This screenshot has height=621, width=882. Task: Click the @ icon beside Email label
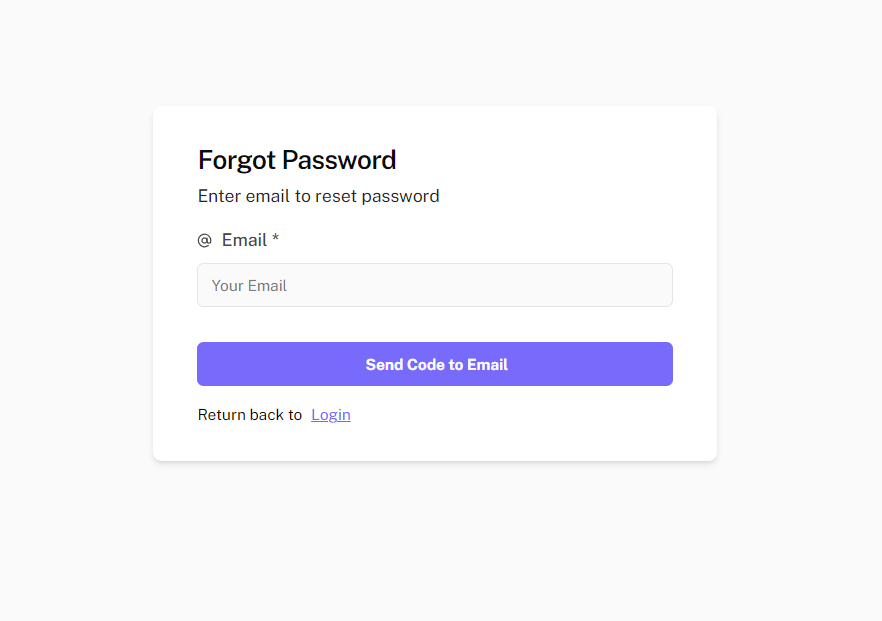coord(205,241)
